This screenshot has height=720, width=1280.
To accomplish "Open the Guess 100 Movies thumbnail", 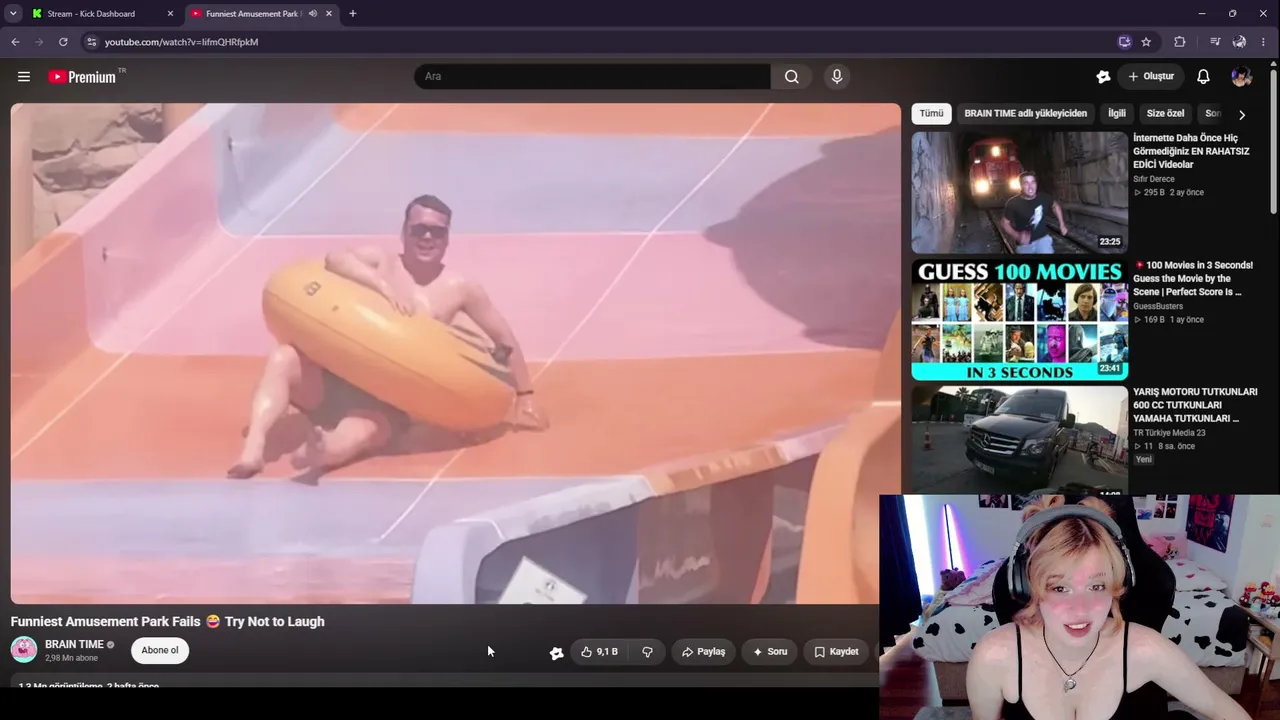I will click(1019, 320).
